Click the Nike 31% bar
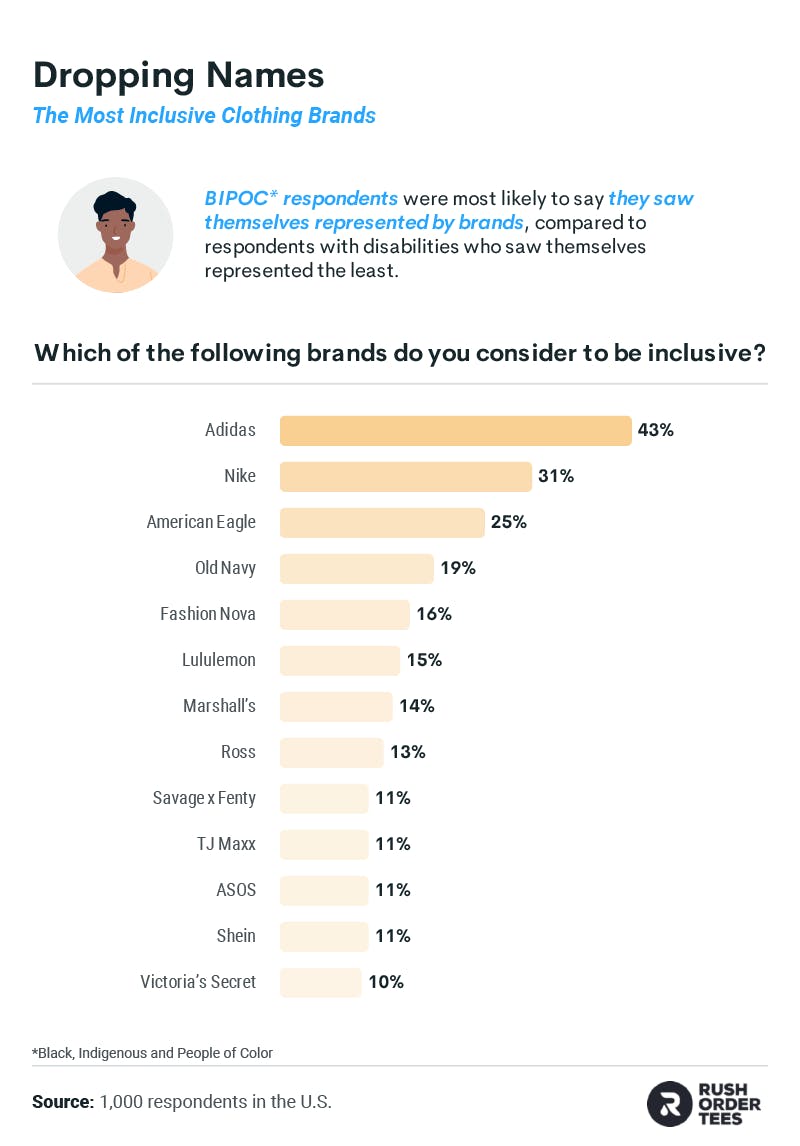Viewport: 800px width, 1146px height. click(x=405, y=477)
